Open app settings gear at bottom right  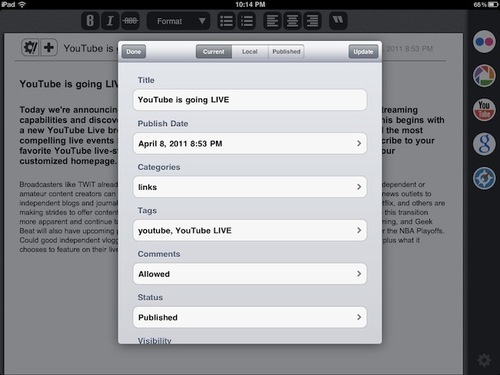pyautogui.click(x=484, y=360)
